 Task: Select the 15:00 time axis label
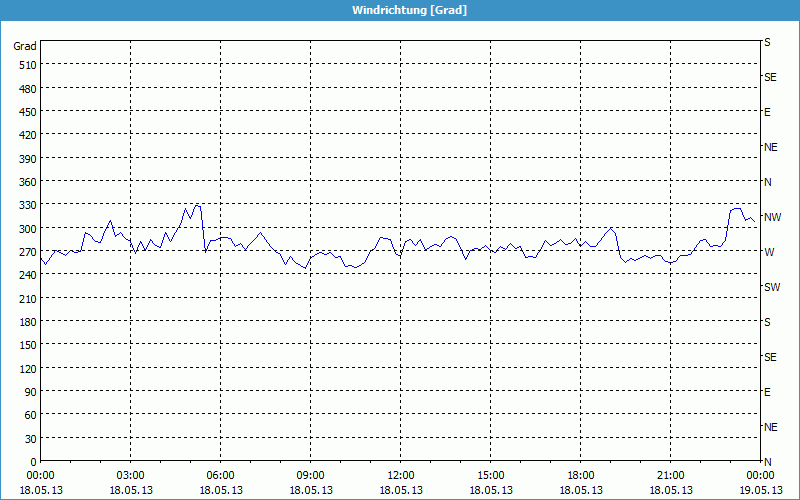coord(490,475)
